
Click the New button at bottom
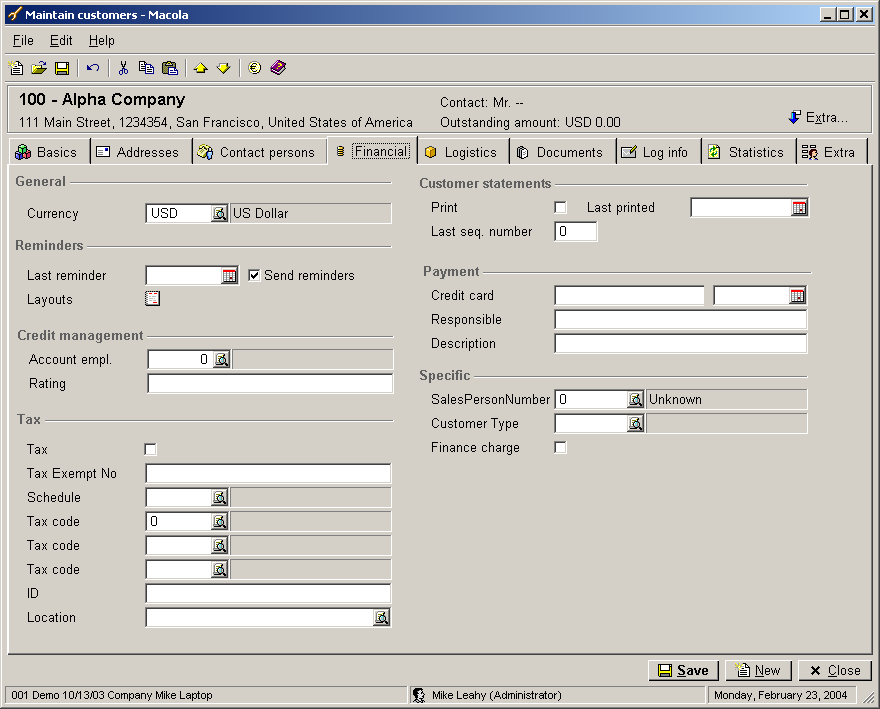[x=759, y=670]
